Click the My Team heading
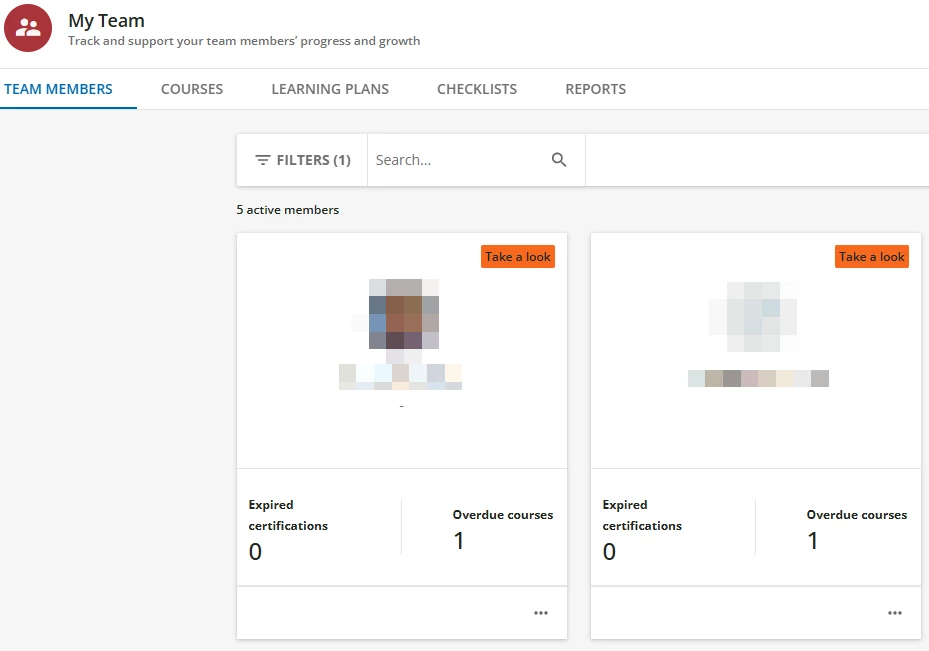This screenshot has height=651, width=929. 107,21
